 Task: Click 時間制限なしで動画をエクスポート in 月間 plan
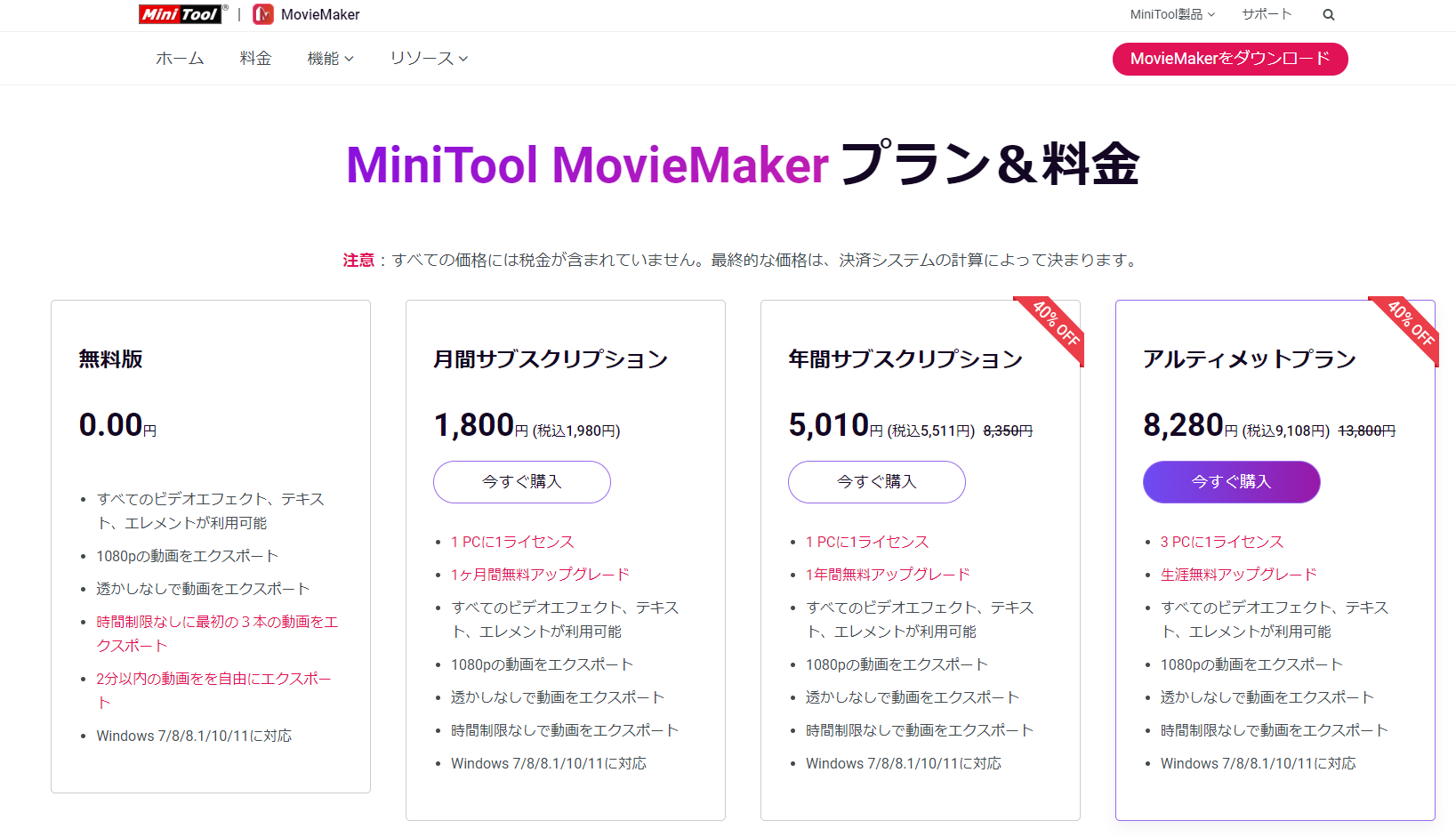pos(565,730)
